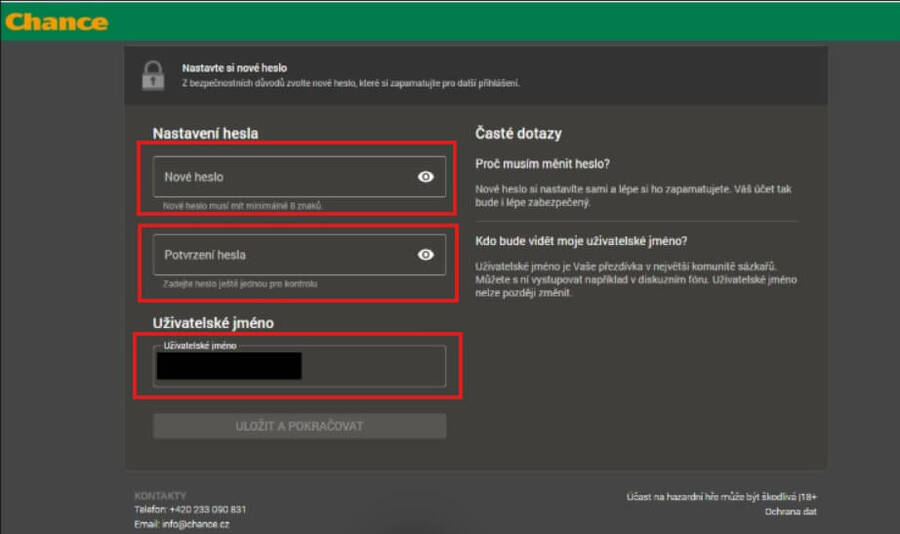Screen dimensions: 900x534
Task: Click the Nastavte si nové heslo heading
Action: coord(234,68)
